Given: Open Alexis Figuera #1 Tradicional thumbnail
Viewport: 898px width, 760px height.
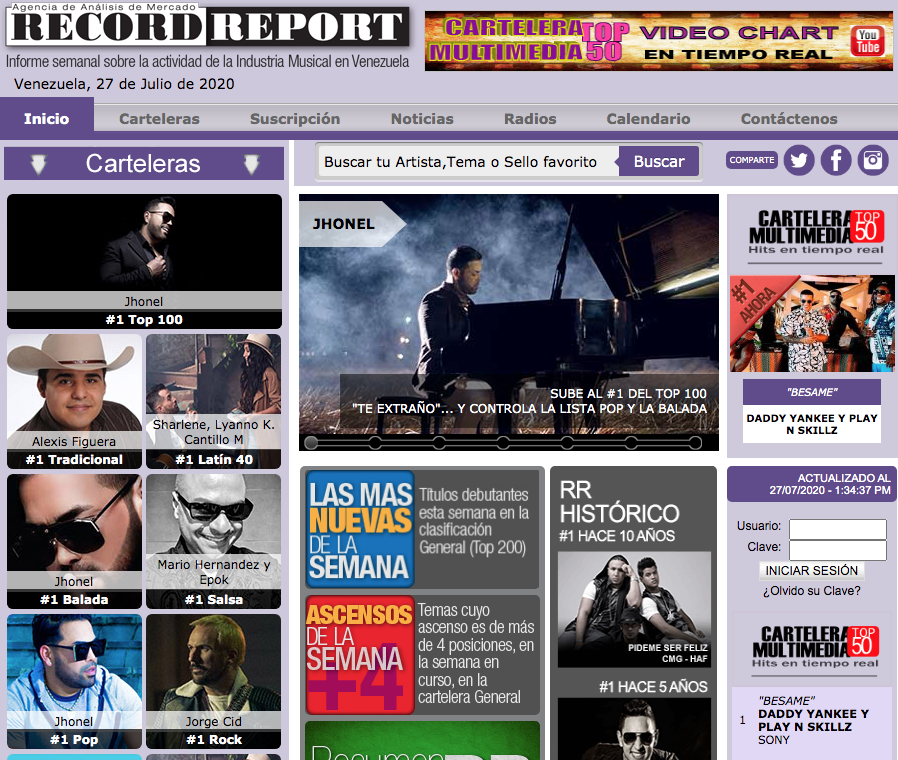Looking at the screenshot, I should [74, 400].
